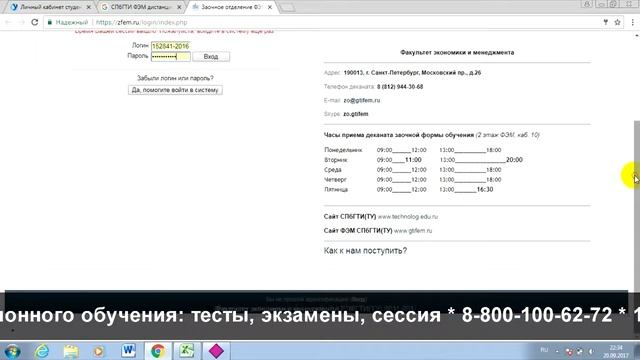The height and width of the screenshot is (360, 640).
Task: Bookmark this page with the star icon
Action: (x=618, y=22)
